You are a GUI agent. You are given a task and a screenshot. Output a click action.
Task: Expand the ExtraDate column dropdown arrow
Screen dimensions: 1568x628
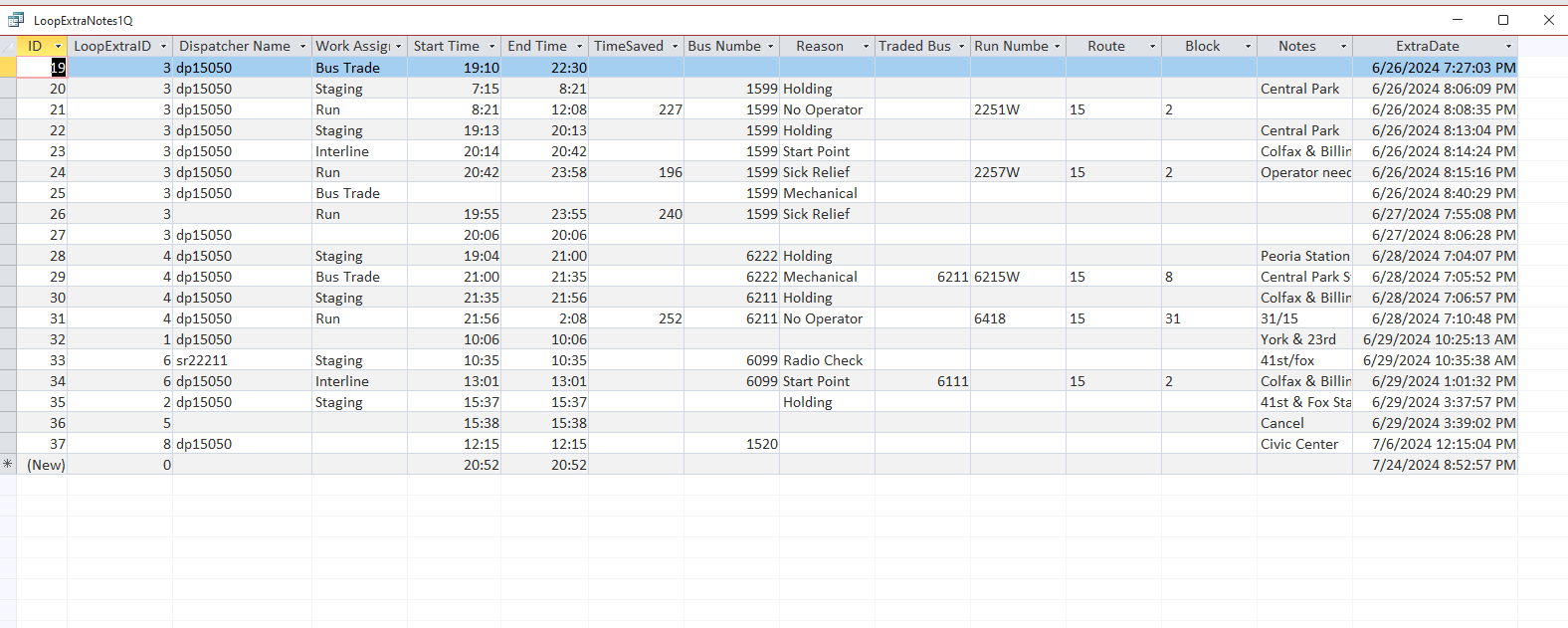(x=1508, y=47)
